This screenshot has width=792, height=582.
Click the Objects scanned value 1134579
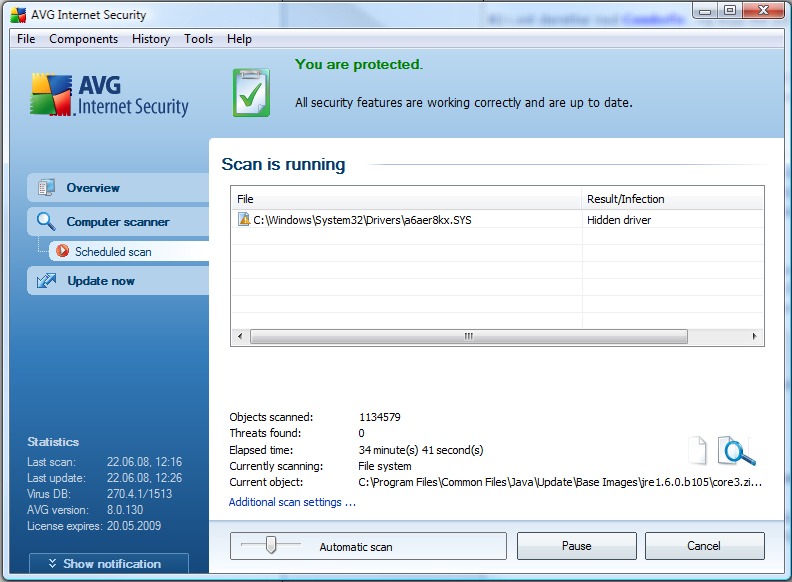(380, 417)
